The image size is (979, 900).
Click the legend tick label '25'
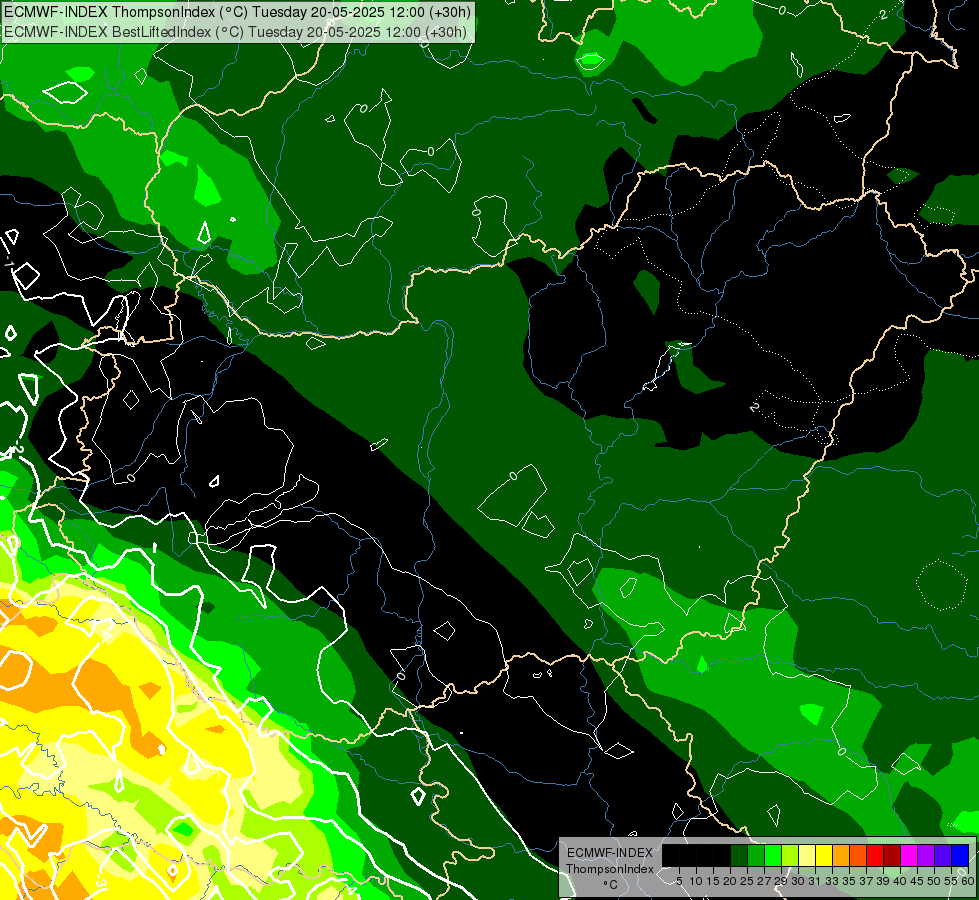(747, 881)
